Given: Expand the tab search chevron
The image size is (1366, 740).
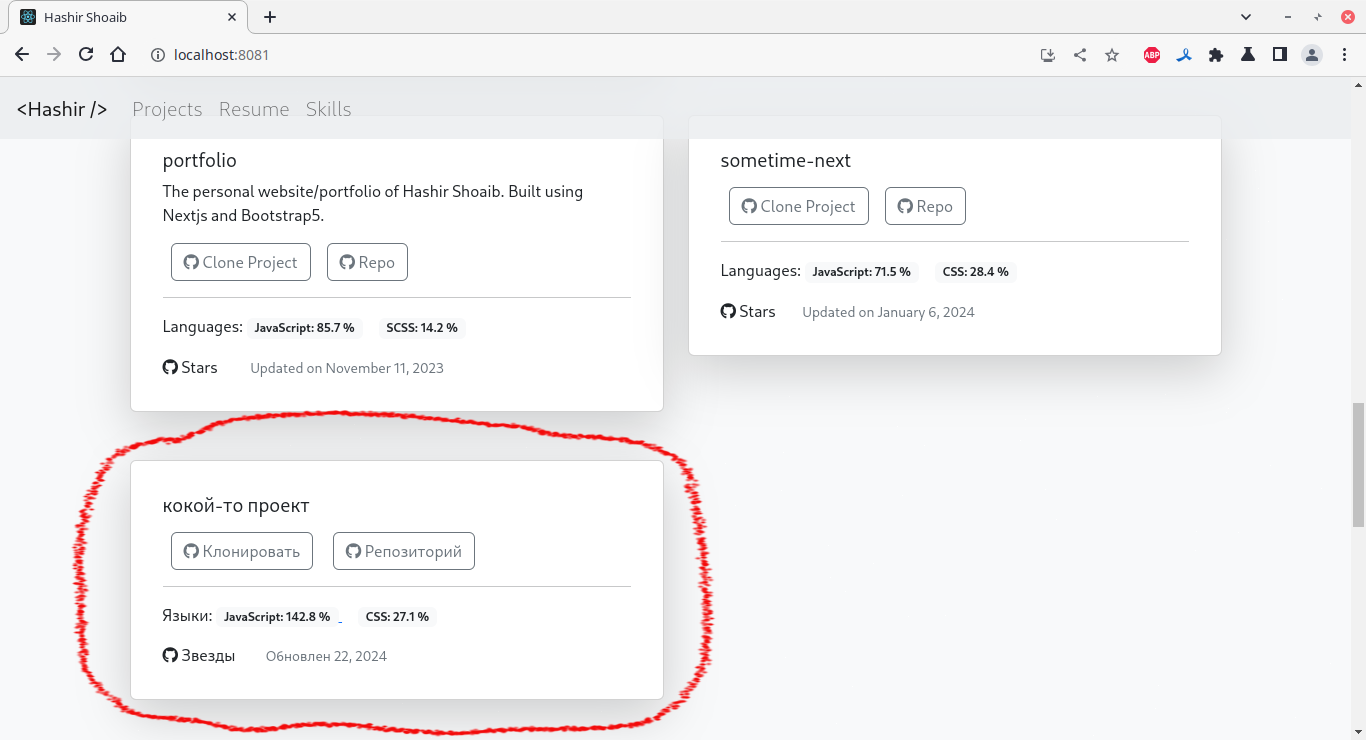Looking at the screenshot, I should pyautogui.click(x=1246, y=17).
